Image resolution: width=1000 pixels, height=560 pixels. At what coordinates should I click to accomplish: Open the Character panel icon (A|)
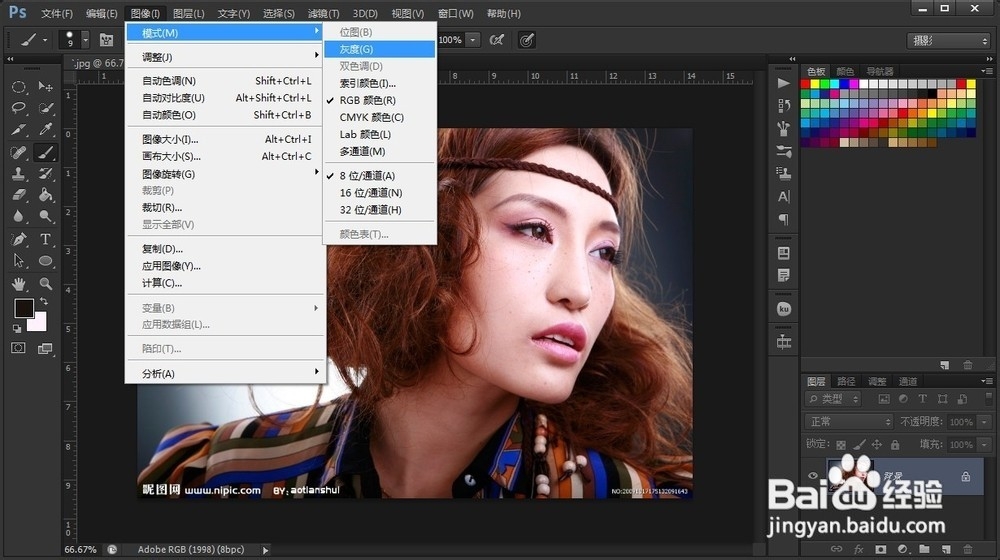tap(784, 196)
